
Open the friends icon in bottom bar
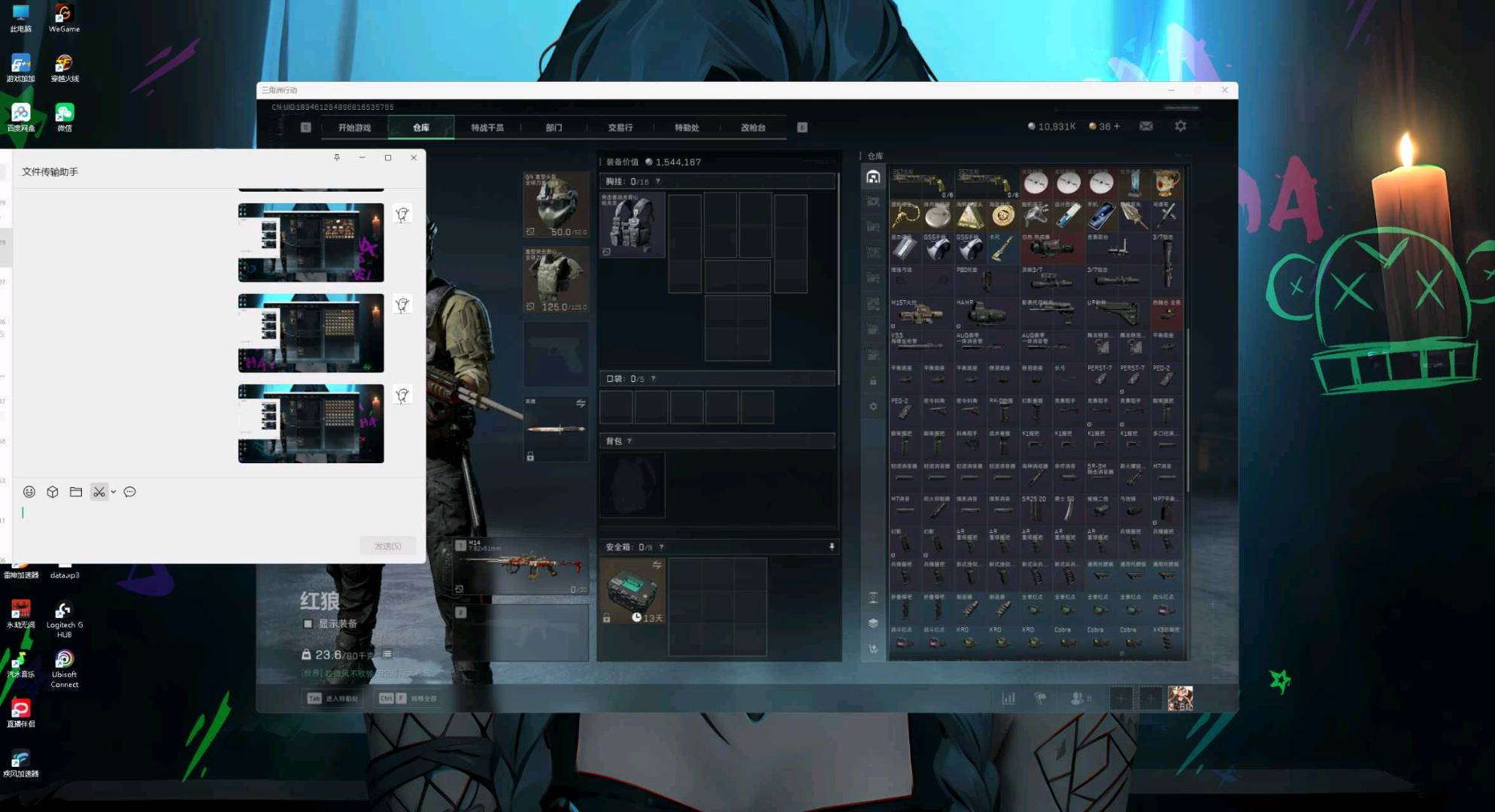tap(1078, 698)
